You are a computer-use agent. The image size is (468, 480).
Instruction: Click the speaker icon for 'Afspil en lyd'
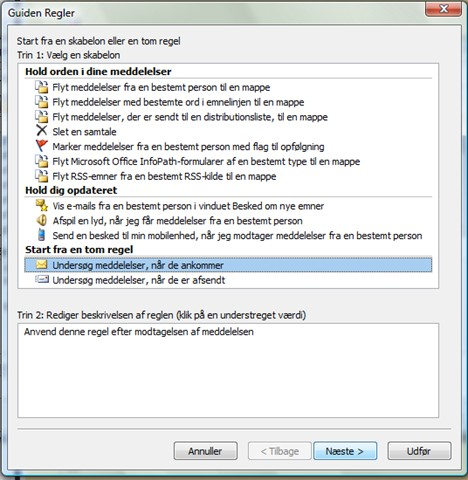point(42,220)
